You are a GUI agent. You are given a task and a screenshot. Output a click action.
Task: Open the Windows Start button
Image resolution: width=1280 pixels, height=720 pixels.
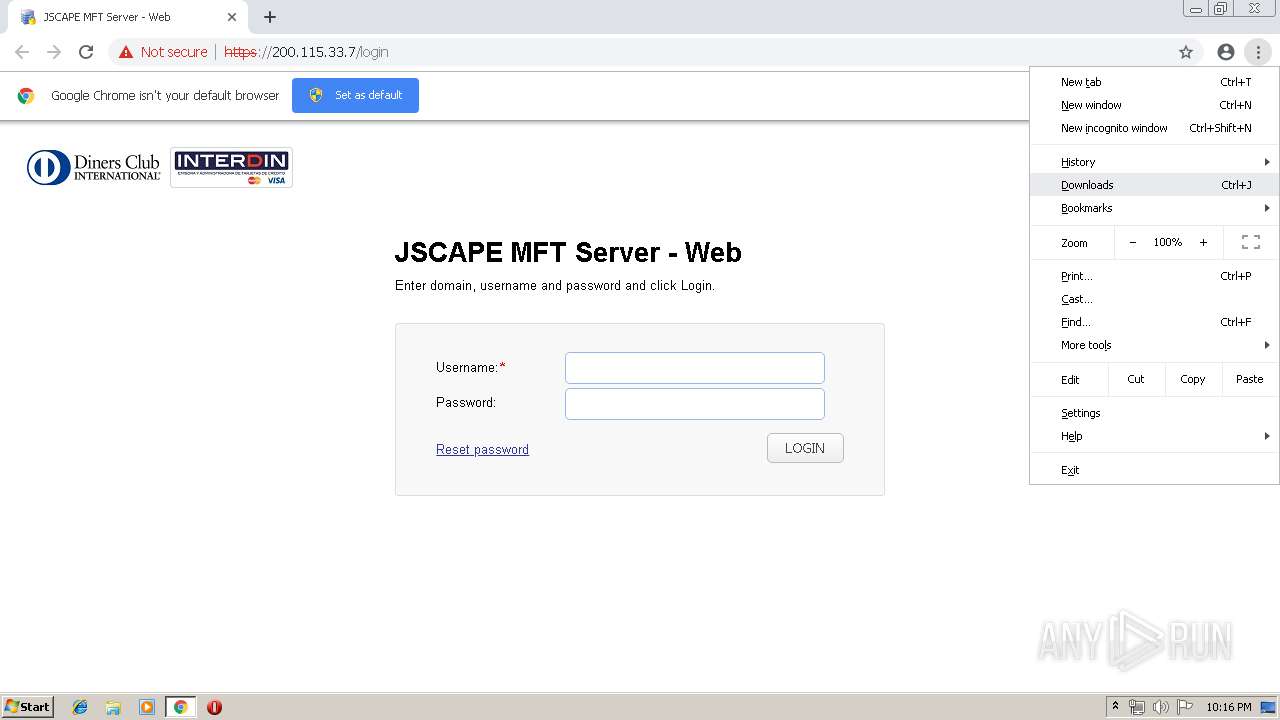click(x=28, y=707)
